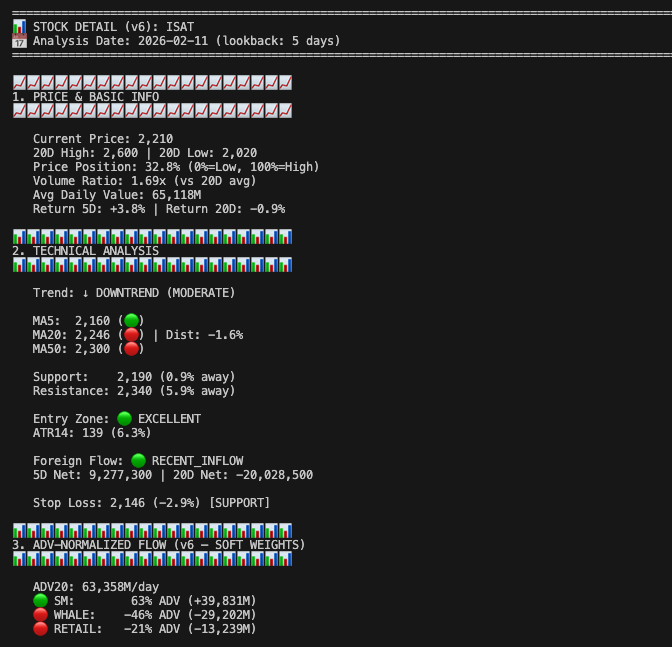Click the green indicator next to Entry Zone
672x647 pixels.
coord(124,419)
